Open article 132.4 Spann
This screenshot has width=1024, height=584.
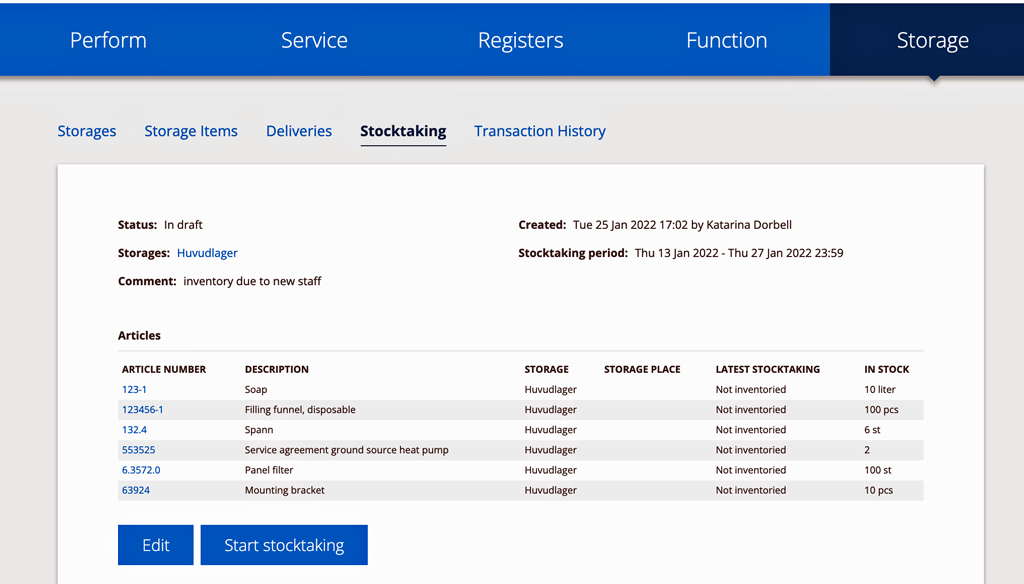(x=135, y=430)
